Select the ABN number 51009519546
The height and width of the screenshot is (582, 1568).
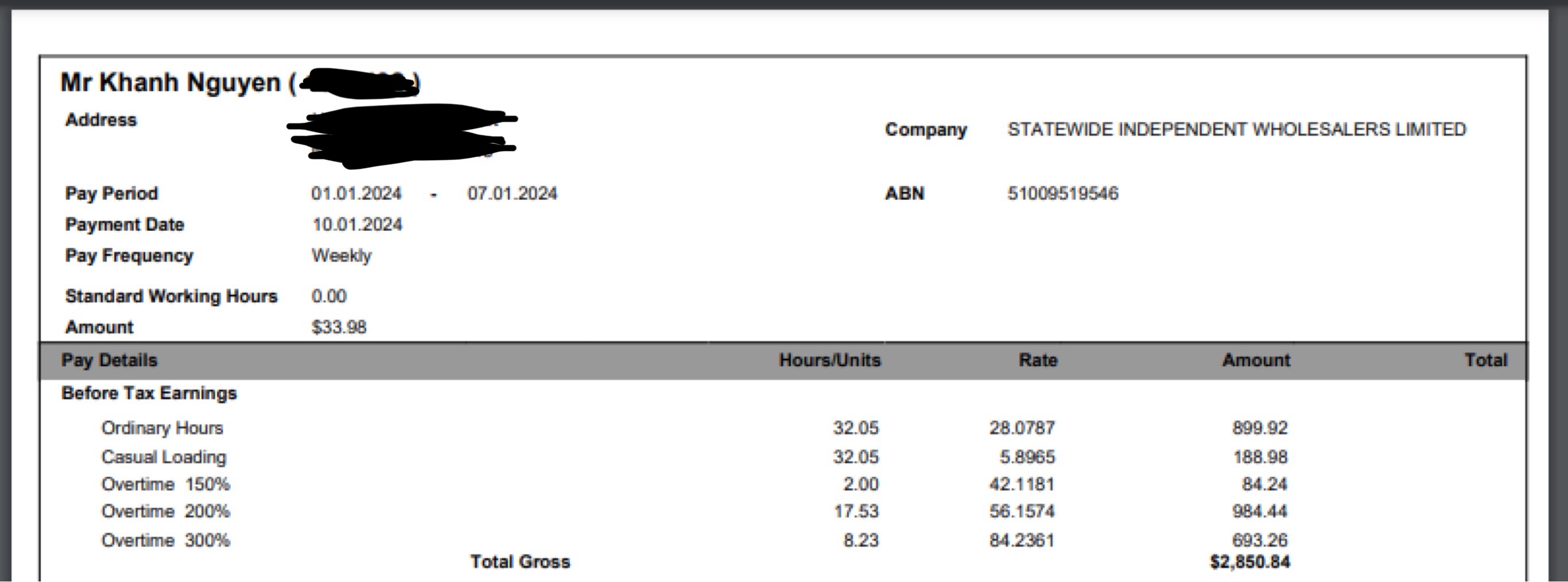tap(1062, 193)
